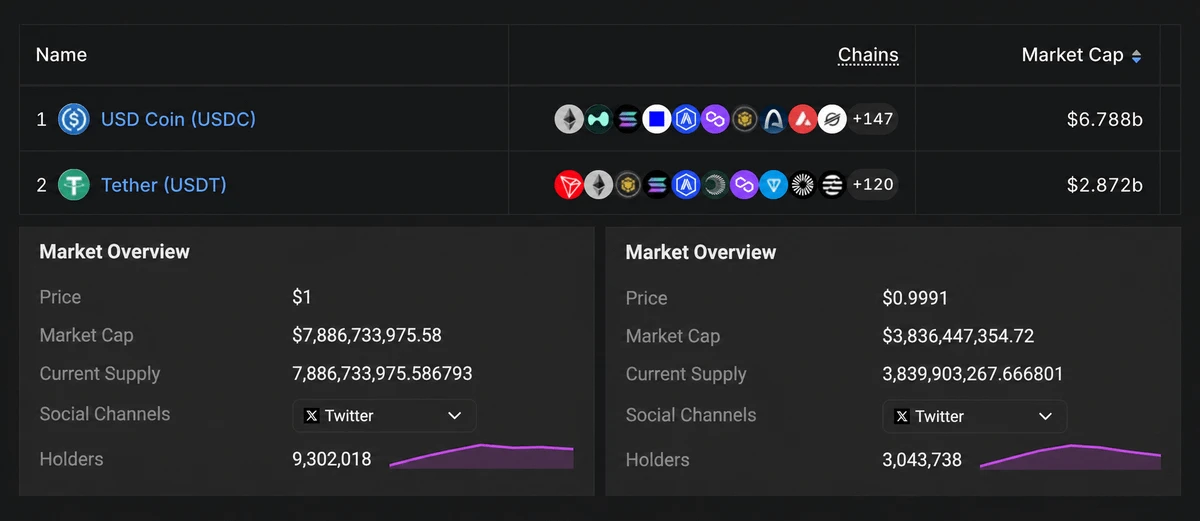Click the Tether coin logo
Viewport: 1200px width, 521px height.
74,185
